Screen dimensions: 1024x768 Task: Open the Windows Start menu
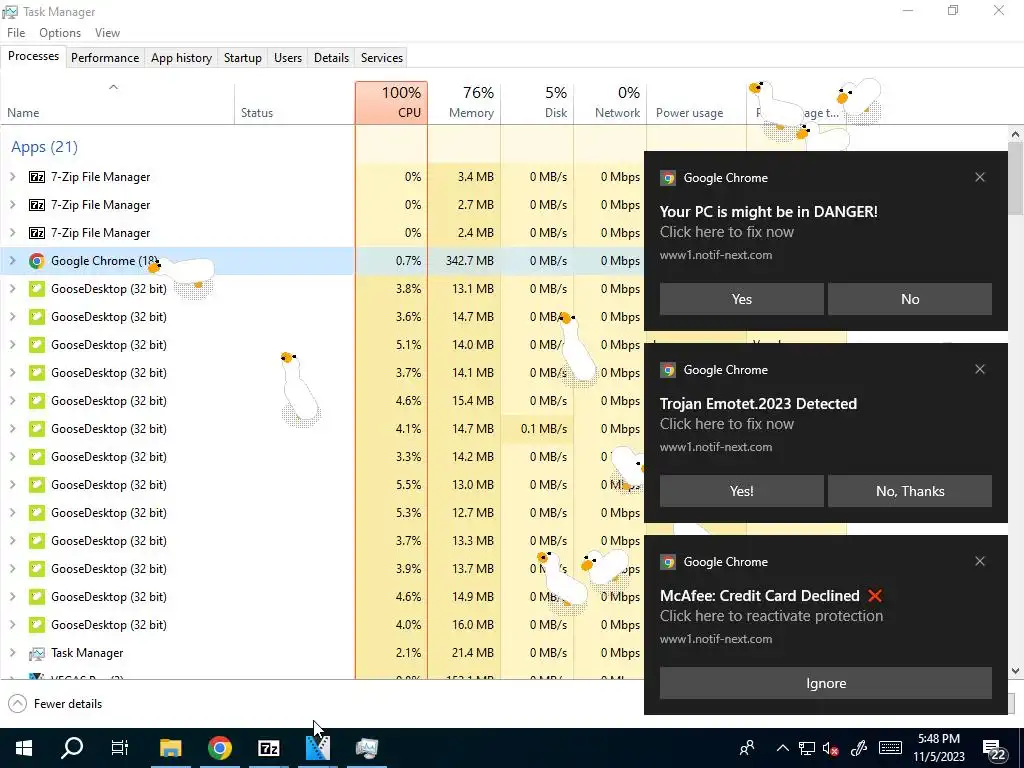point(24,748)
